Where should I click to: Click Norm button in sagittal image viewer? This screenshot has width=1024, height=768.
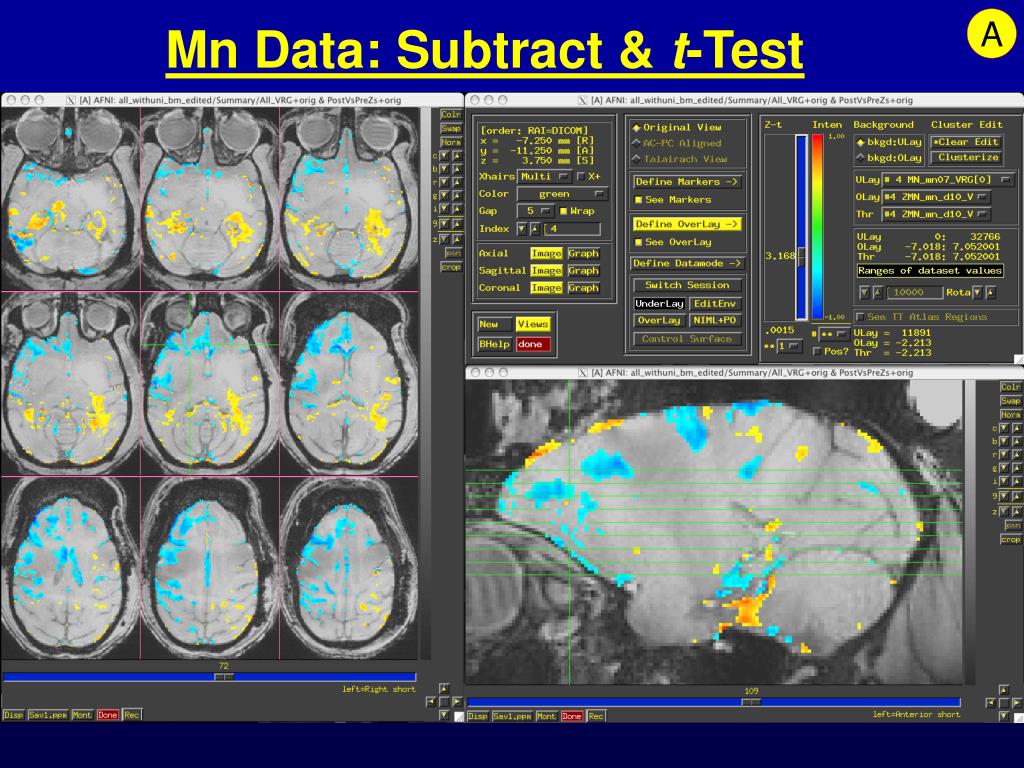point(1010,415)
